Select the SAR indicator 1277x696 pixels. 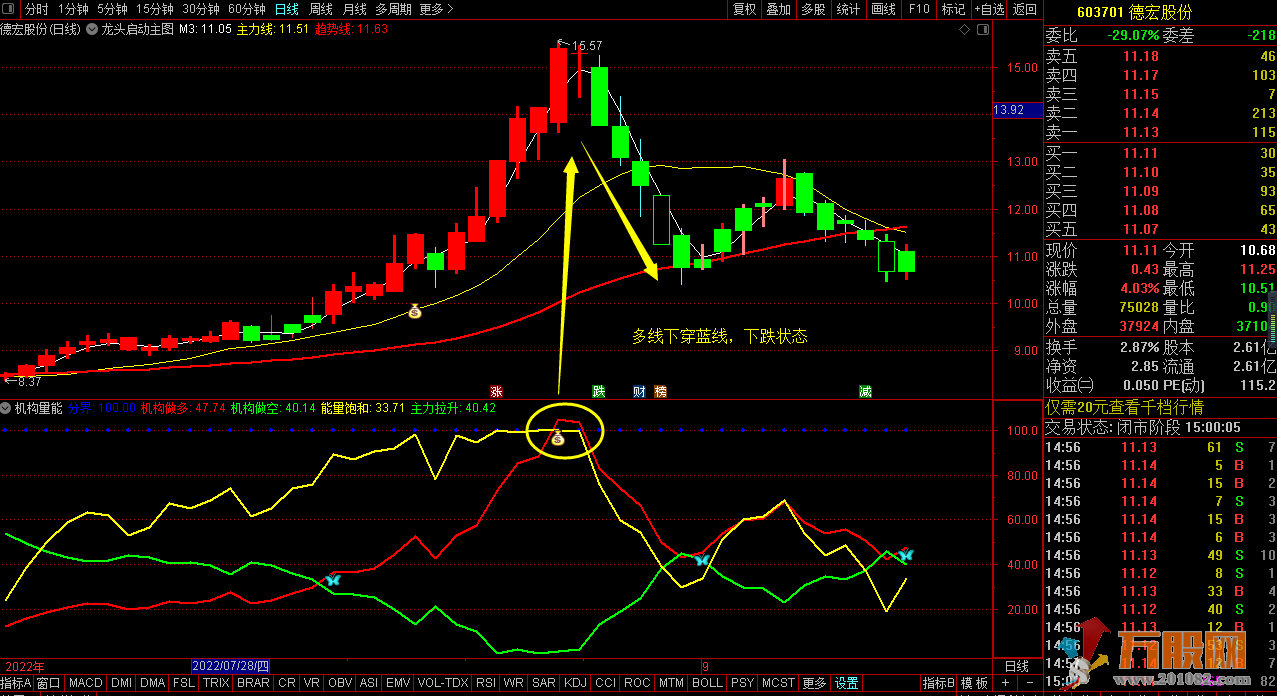click(x=544, y=683)
